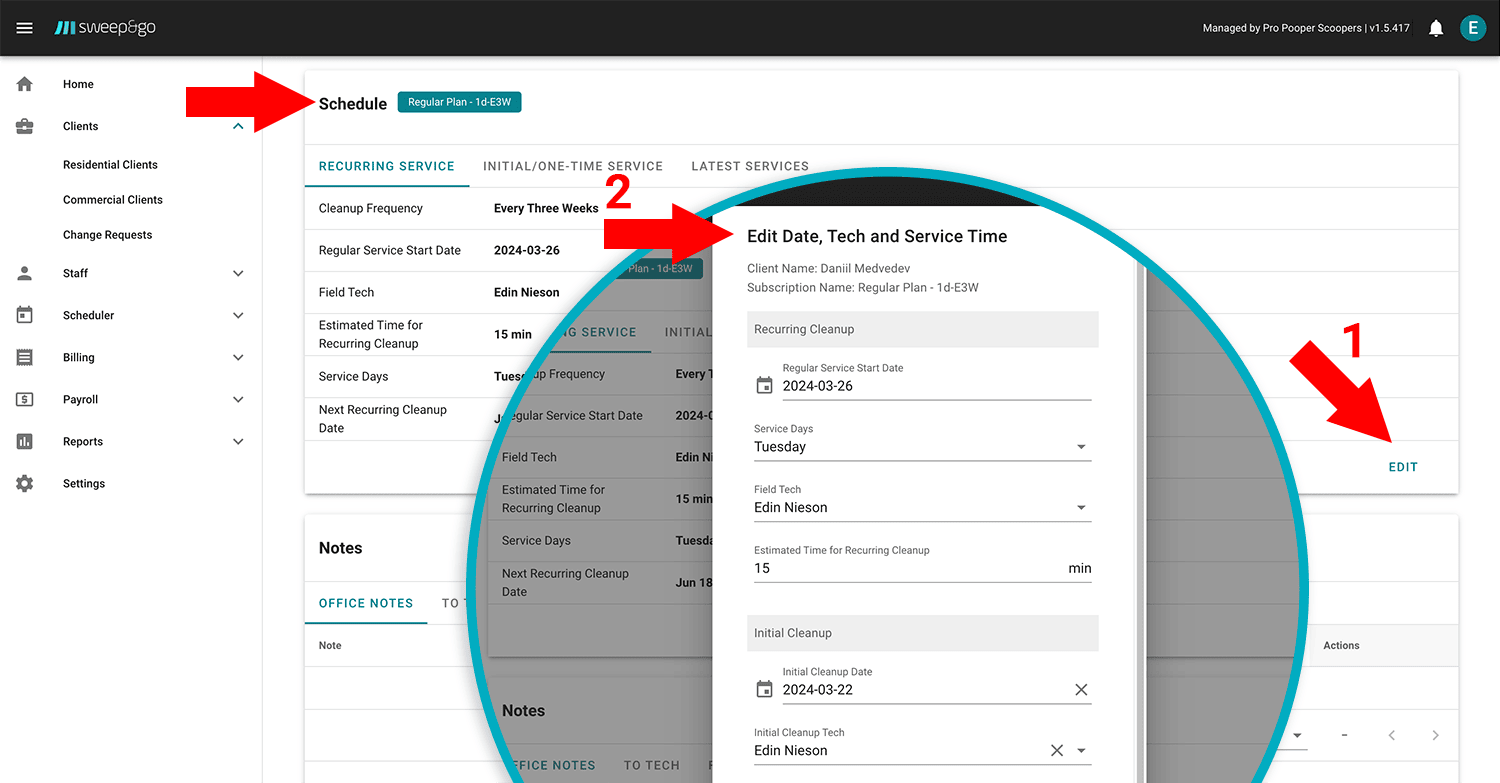
Task: Open the Field Tech dropdown
Action: (1081, 507)
